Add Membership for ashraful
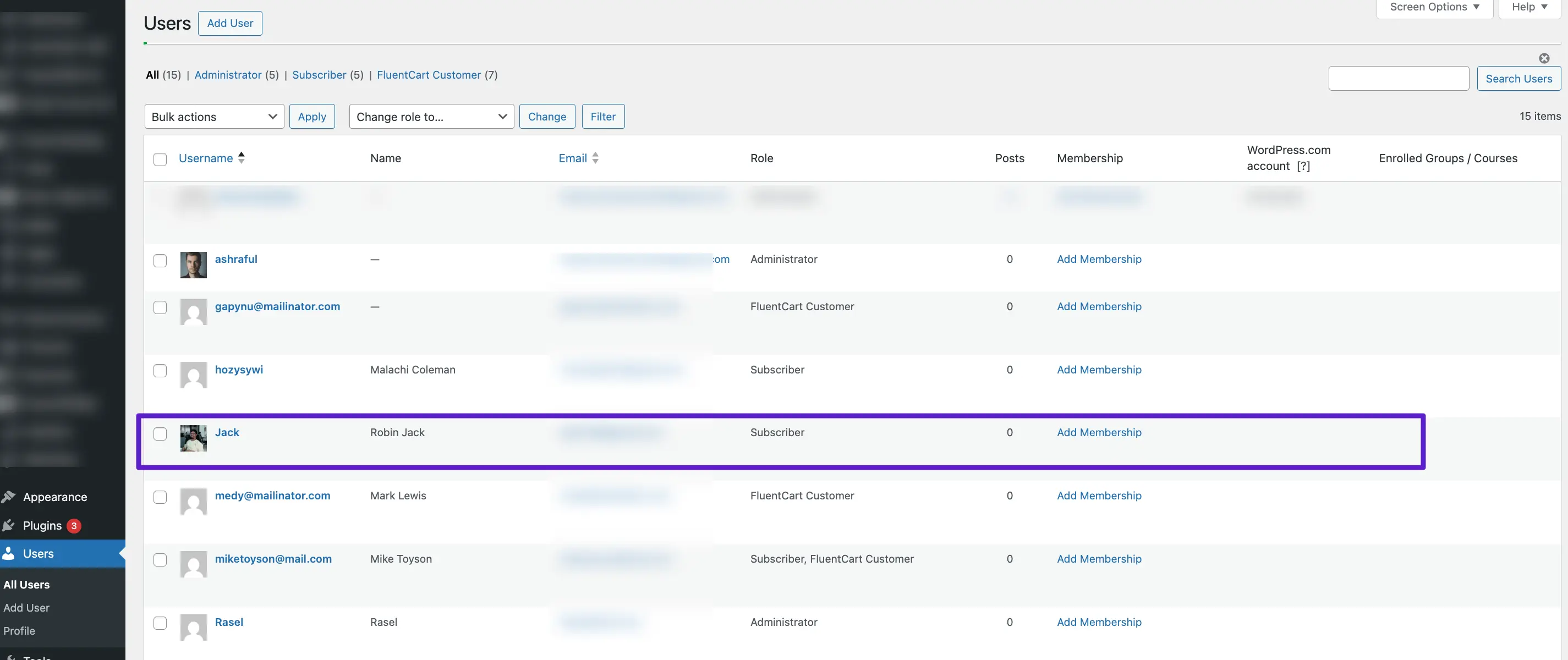The height and width of the screenshot is (660, 1568). click(x=1099, y=259)
